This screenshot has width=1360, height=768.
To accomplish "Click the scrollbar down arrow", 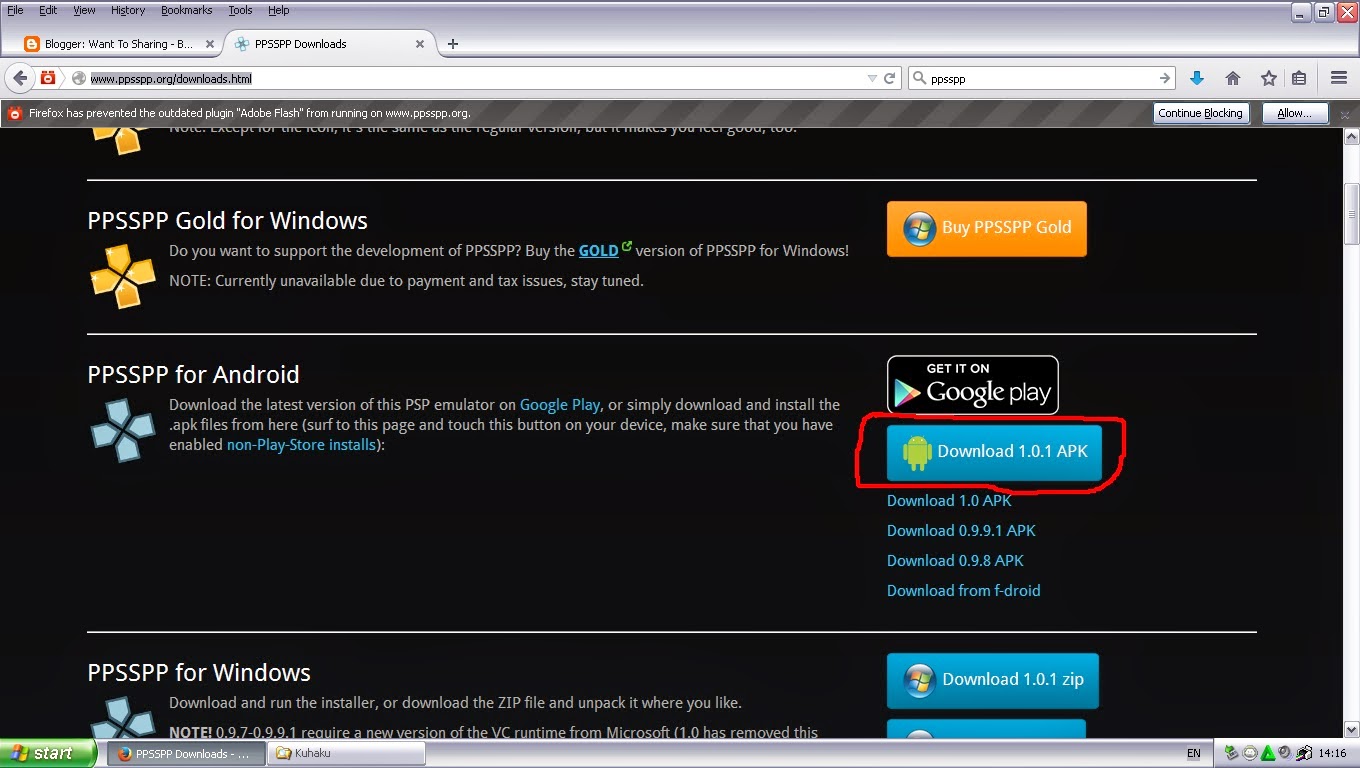I will pos(1351,730).
